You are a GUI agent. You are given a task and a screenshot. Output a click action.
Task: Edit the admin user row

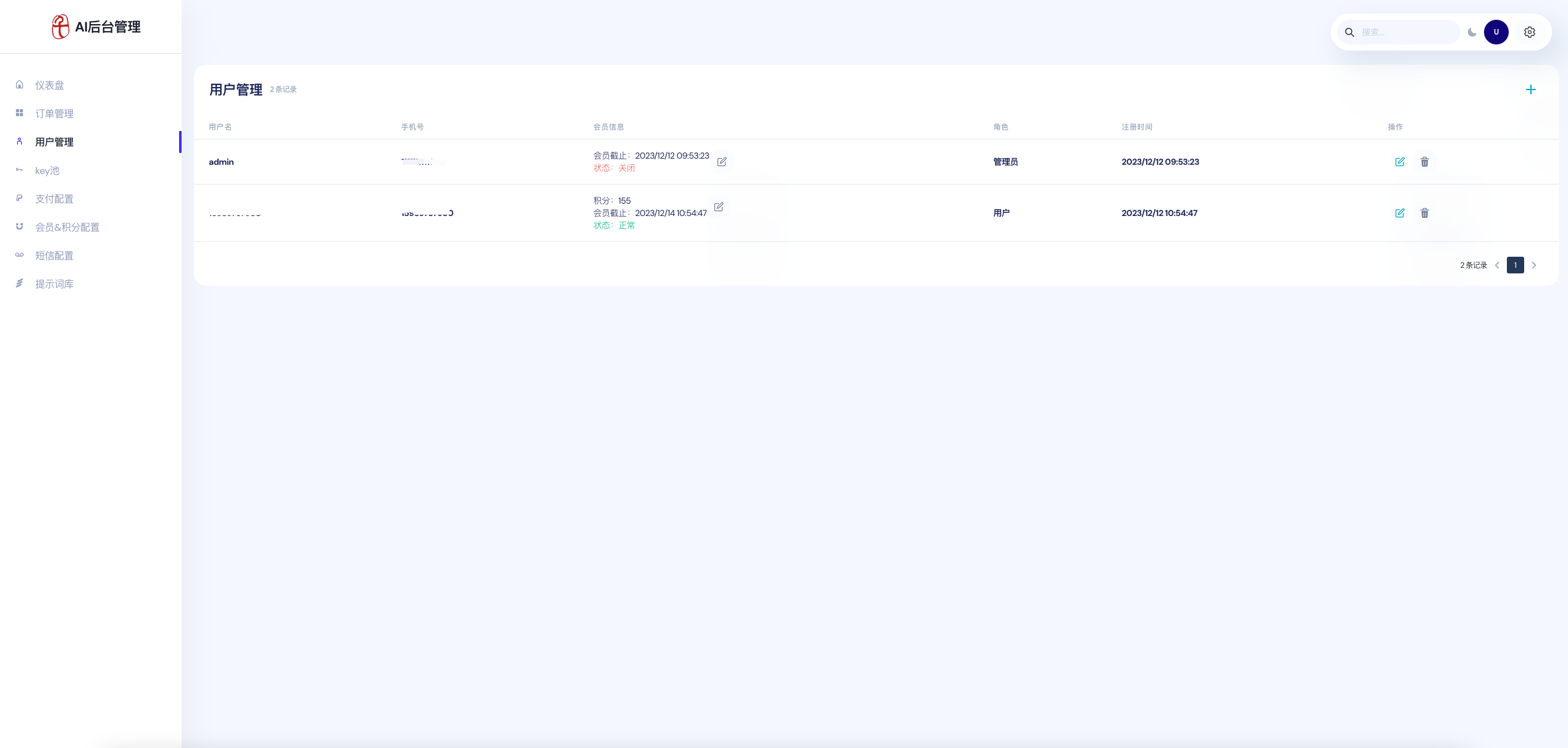click(1399, 162)
